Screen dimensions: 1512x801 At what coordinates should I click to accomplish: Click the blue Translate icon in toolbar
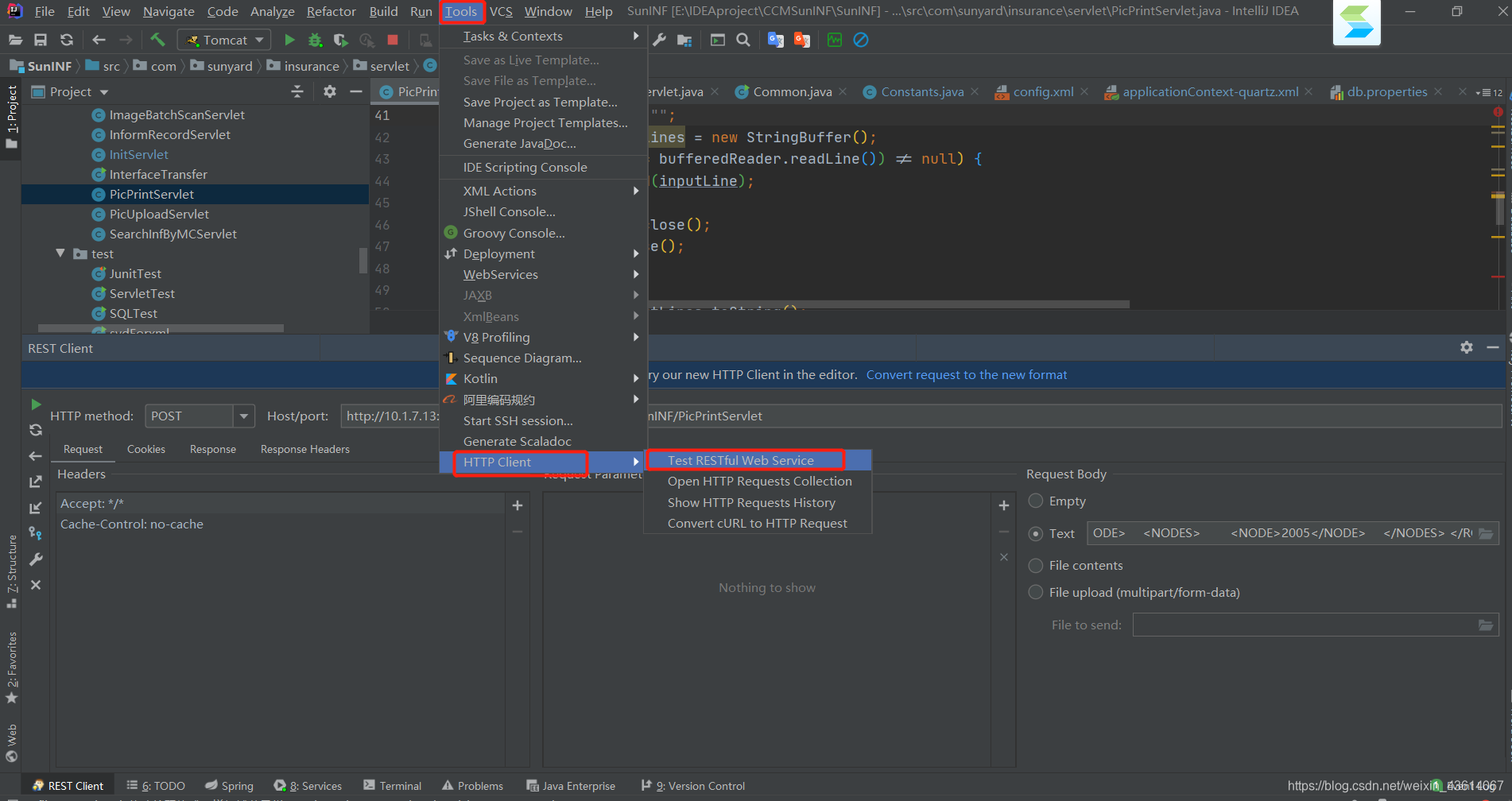point(776,40)
